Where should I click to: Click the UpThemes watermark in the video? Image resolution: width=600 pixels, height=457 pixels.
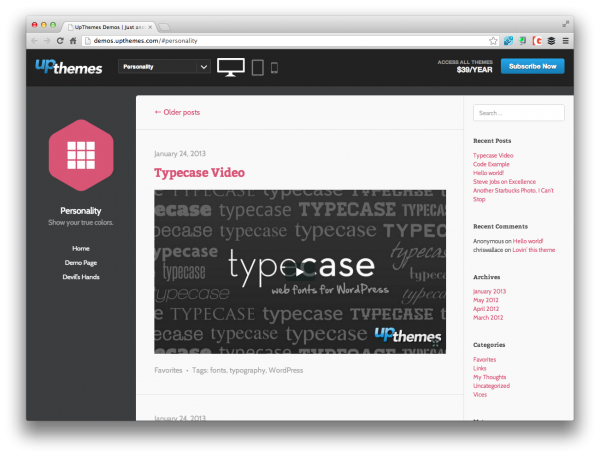tap(408, 335)
